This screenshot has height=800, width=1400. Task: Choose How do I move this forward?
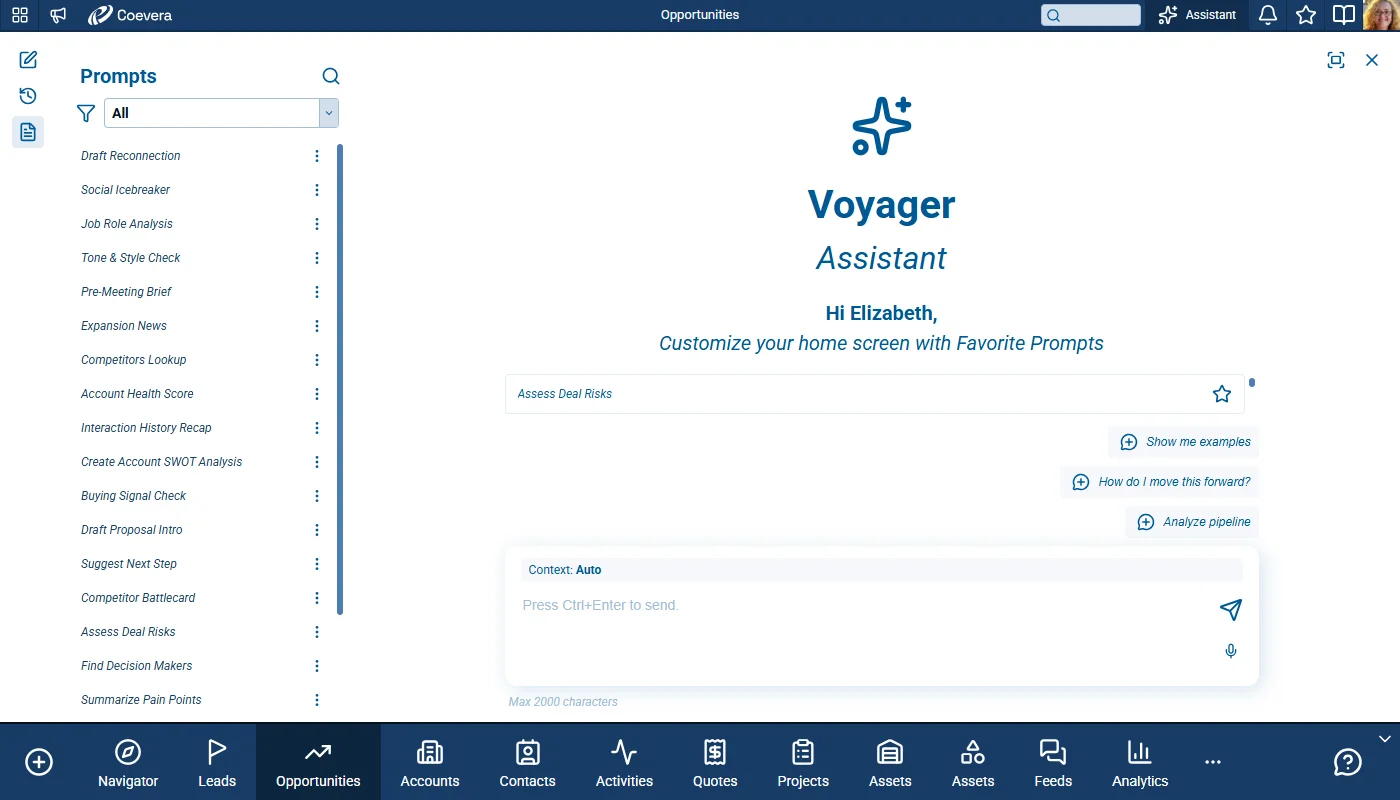pyautogui.click(x=1160, y=482)
